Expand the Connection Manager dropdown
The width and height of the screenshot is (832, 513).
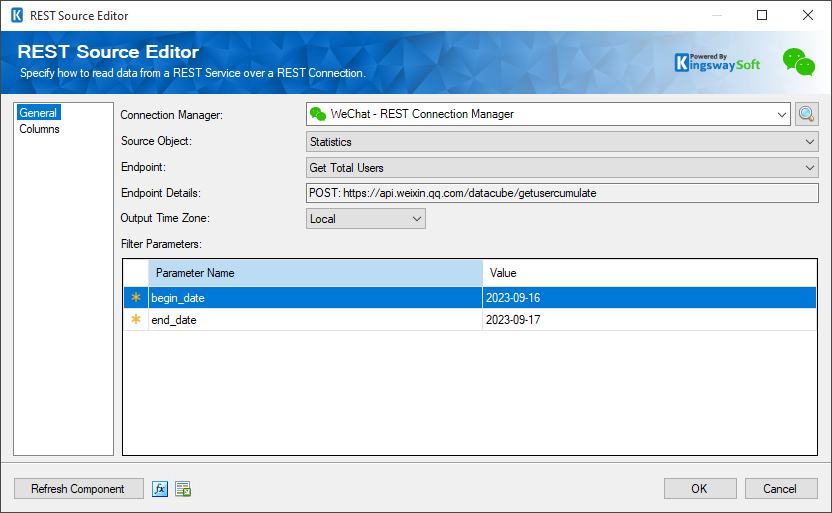pos(782,114)
